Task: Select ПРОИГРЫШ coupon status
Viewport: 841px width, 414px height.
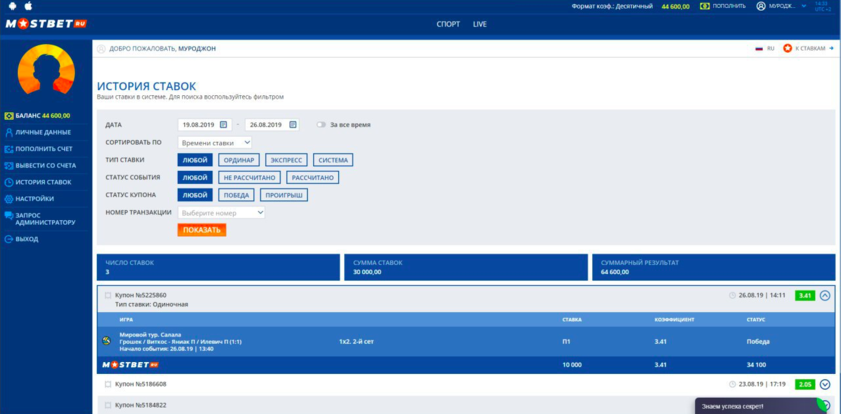Action: point(284,195)
